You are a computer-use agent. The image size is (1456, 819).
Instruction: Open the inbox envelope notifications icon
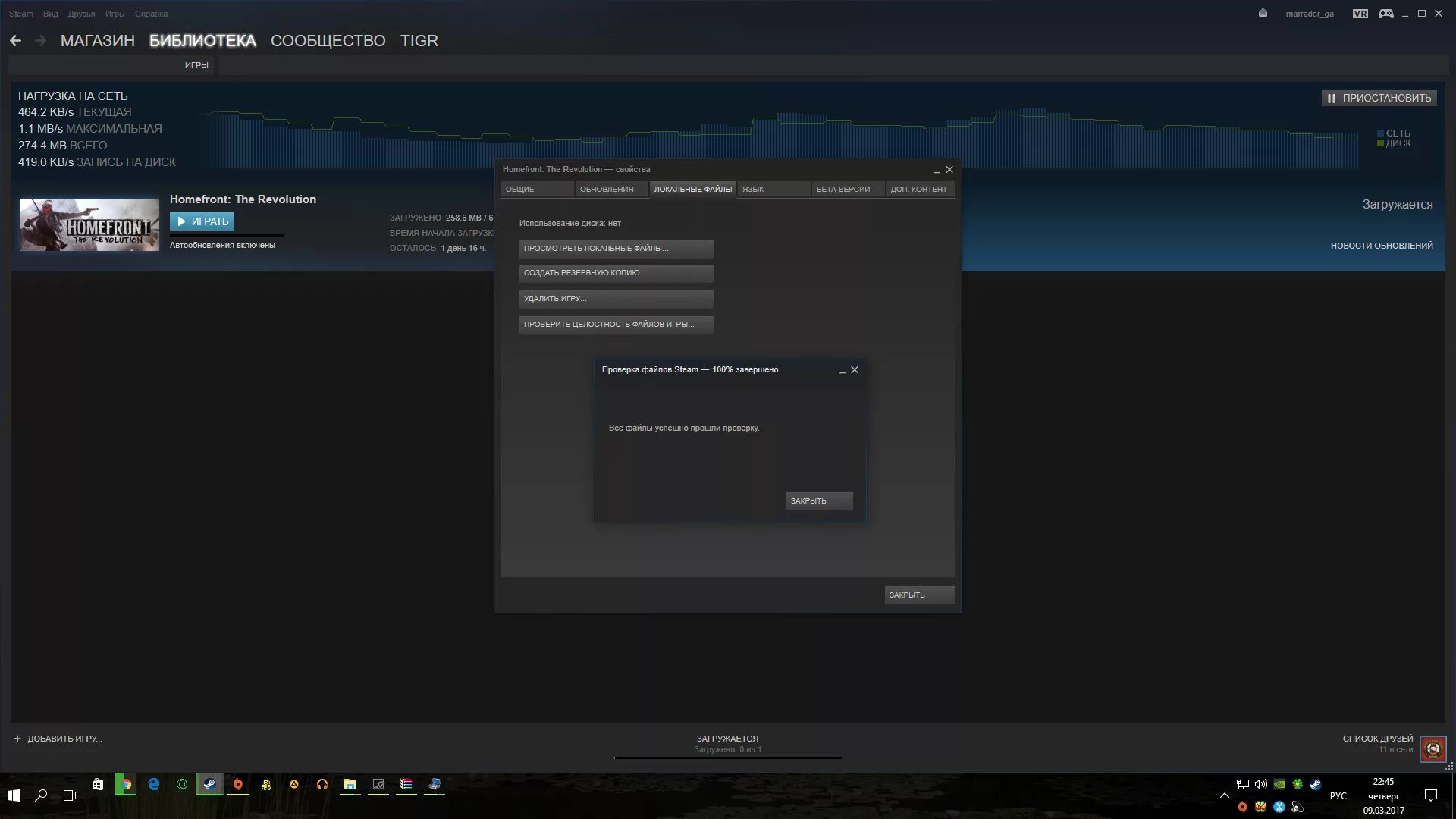pyautogui.click(x=1263, y=14)
